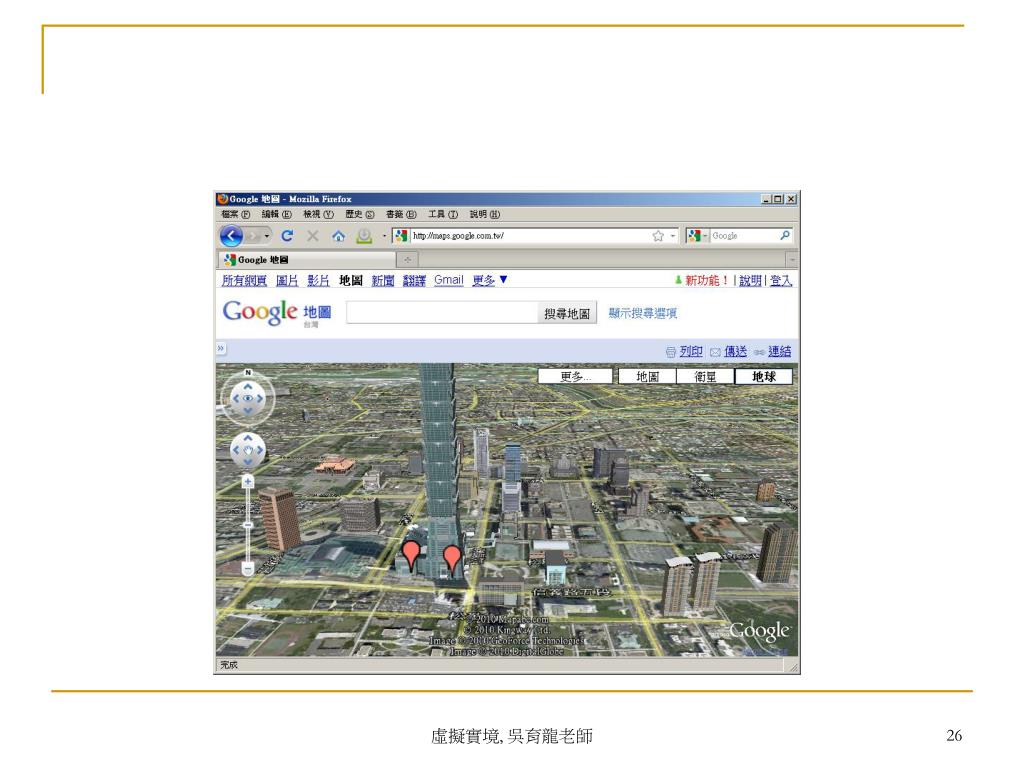Click the look-around eye compass control
The width and height of the screenshot is (1024, 768).
tap(247, 399)
